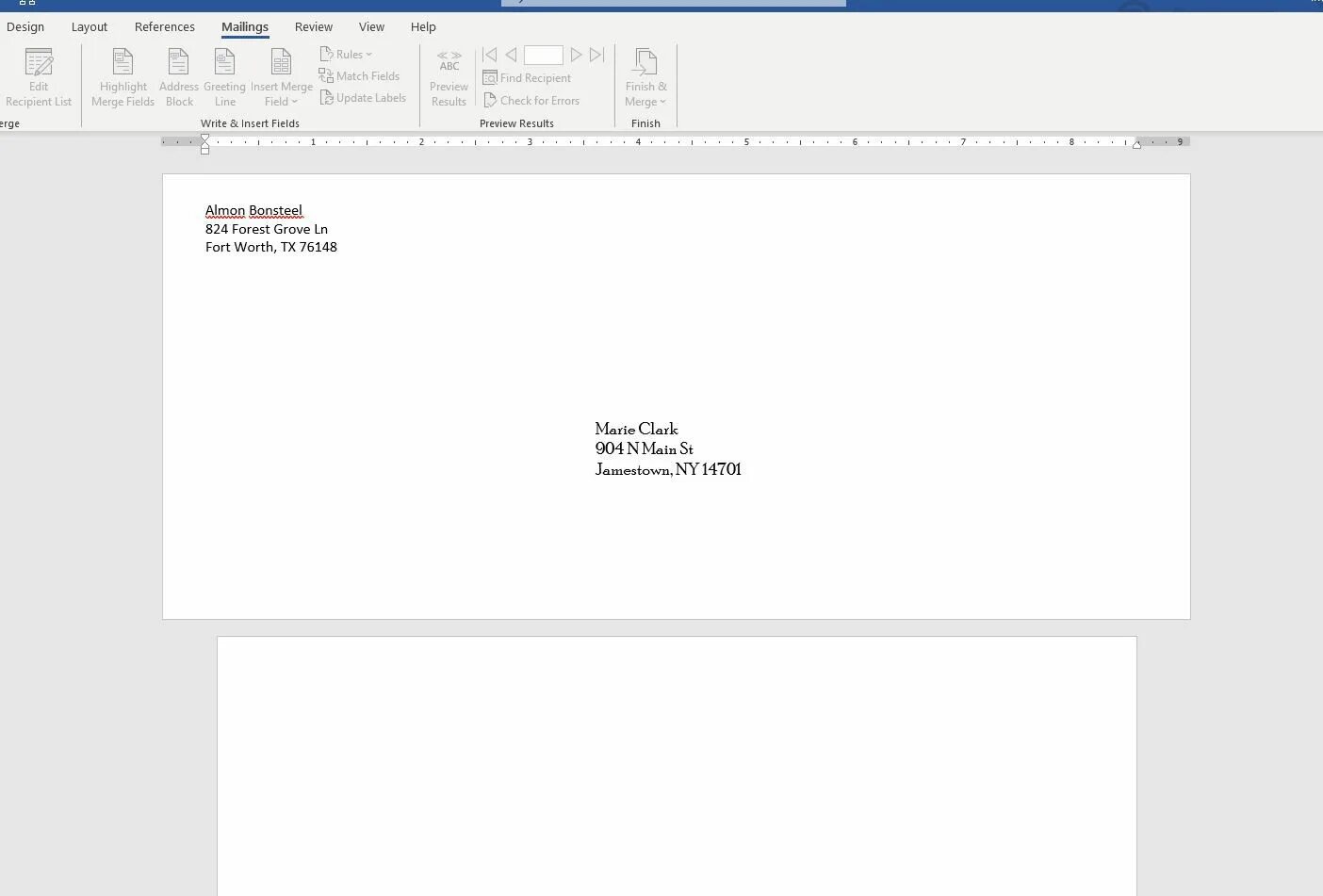1323x896 pixels.
Task: Open the Review tab
Action: coord(314,26)
